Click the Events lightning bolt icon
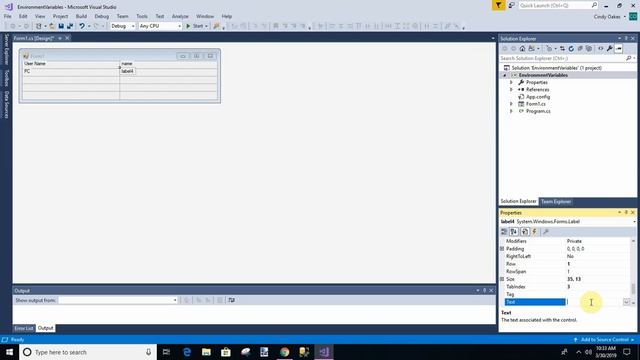Image resolution: width=640 pixels, height=360 pixels. pos(534,232)
